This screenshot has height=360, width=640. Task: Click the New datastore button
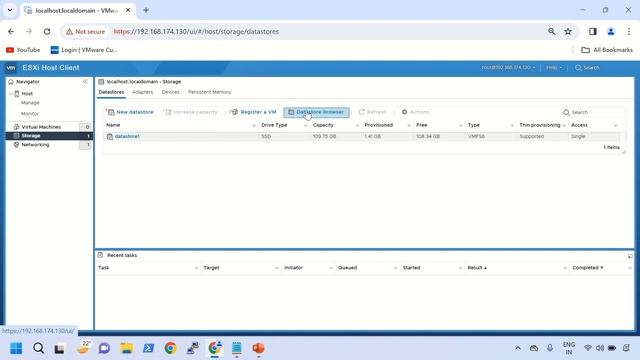point(130,112)
